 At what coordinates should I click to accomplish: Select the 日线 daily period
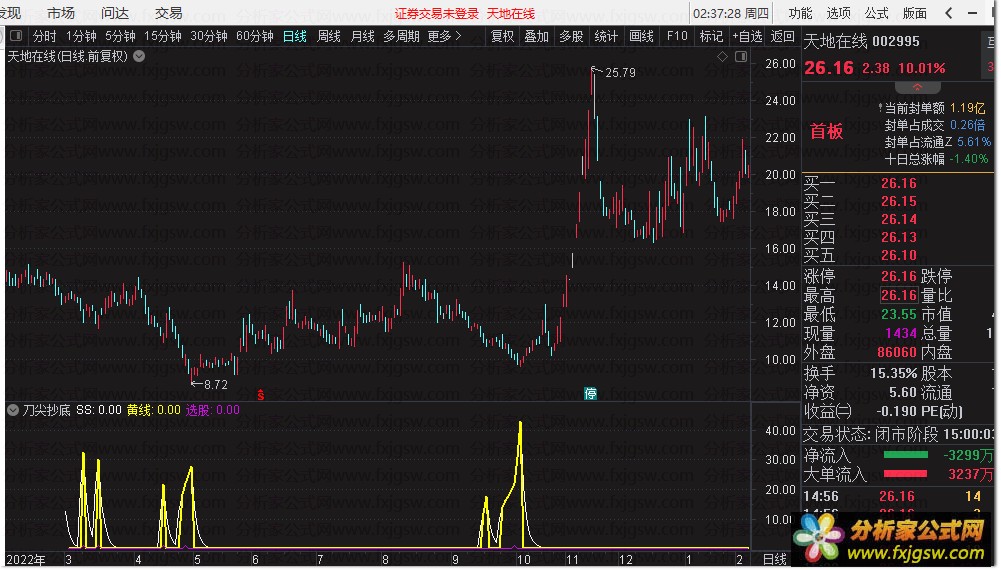tap(294, 36)
